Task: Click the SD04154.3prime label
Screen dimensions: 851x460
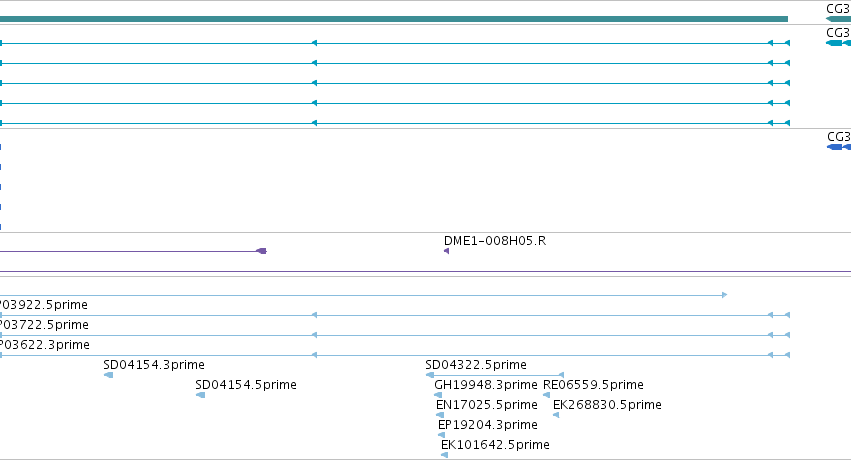Action: click(x=154, y=365)
